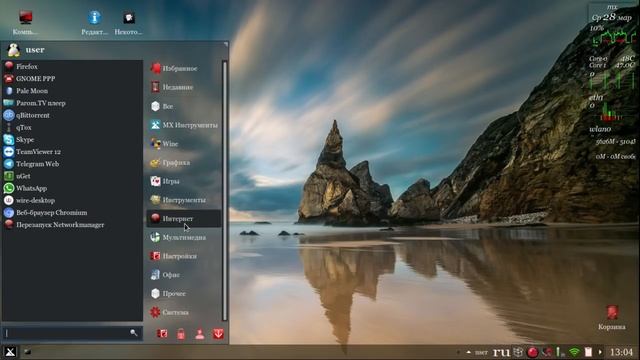
Task: Click the 13:04 panel clock
Action: pyautogui.click(x=621, y=352)
